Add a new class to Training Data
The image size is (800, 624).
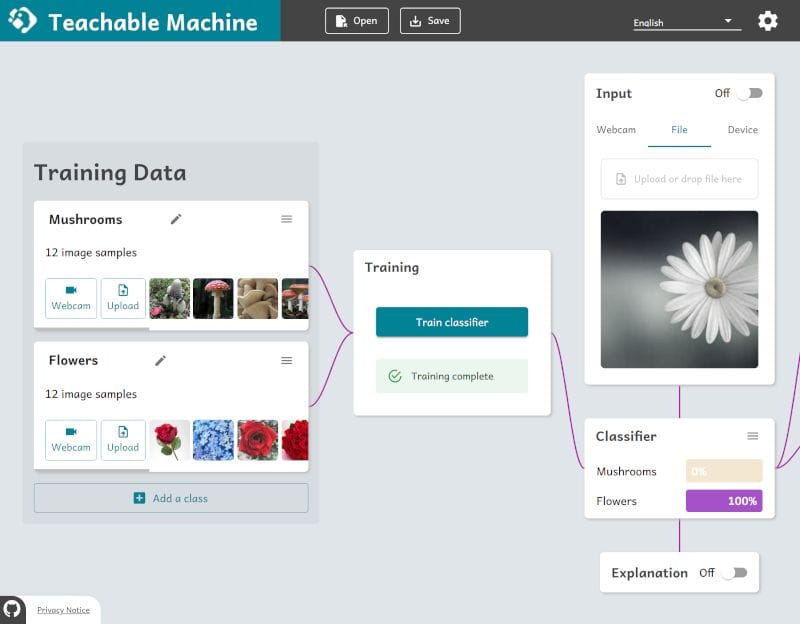(x=171, y=498)
